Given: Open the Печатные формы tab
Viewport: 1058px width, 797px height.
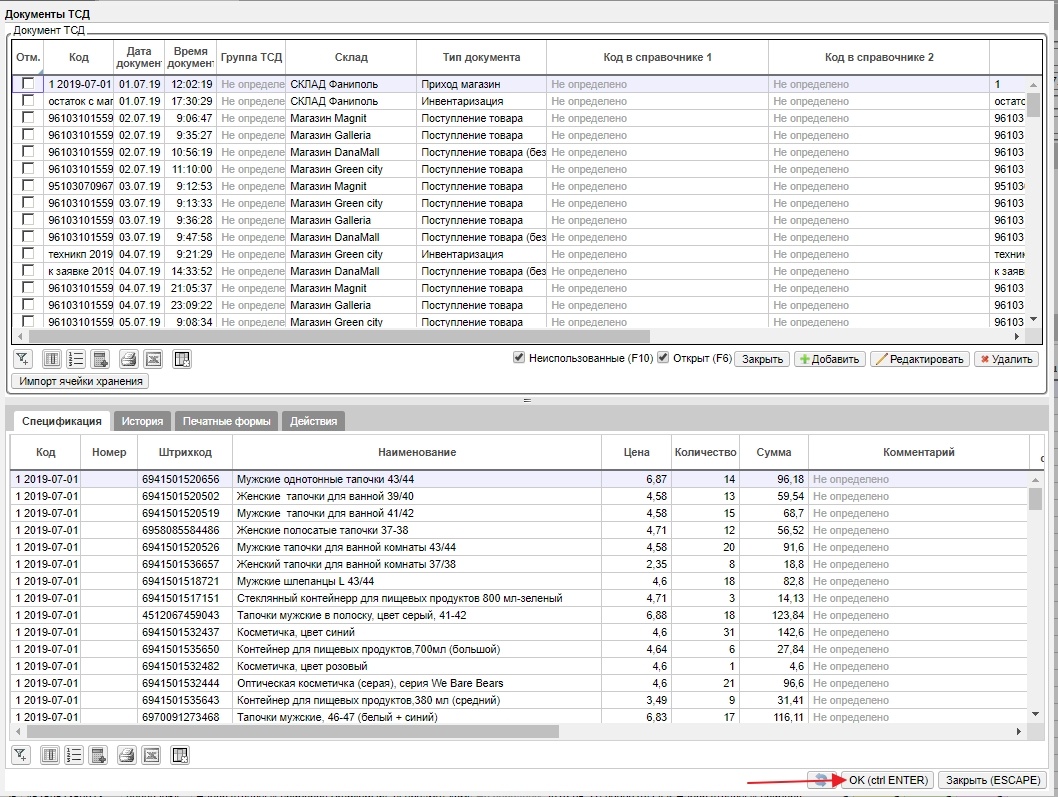Looking at the screenshot, I should tap(227, 422).
